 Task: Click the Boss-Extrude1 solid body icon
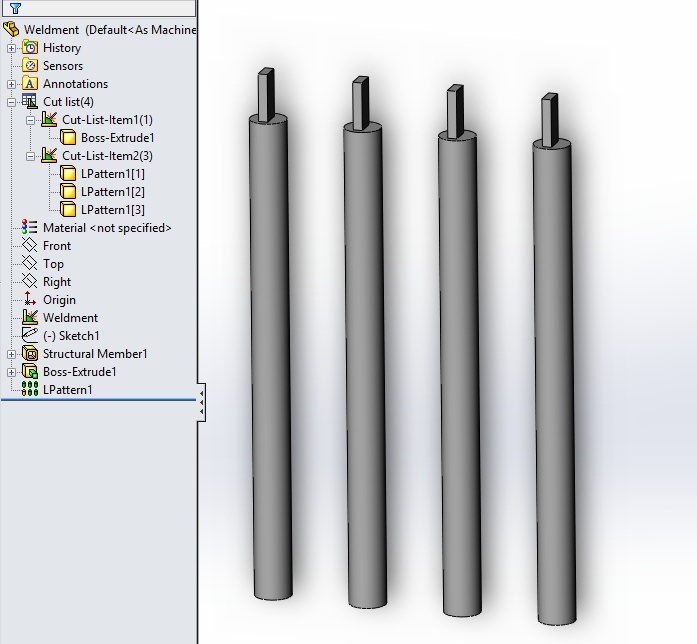point(68,138)
